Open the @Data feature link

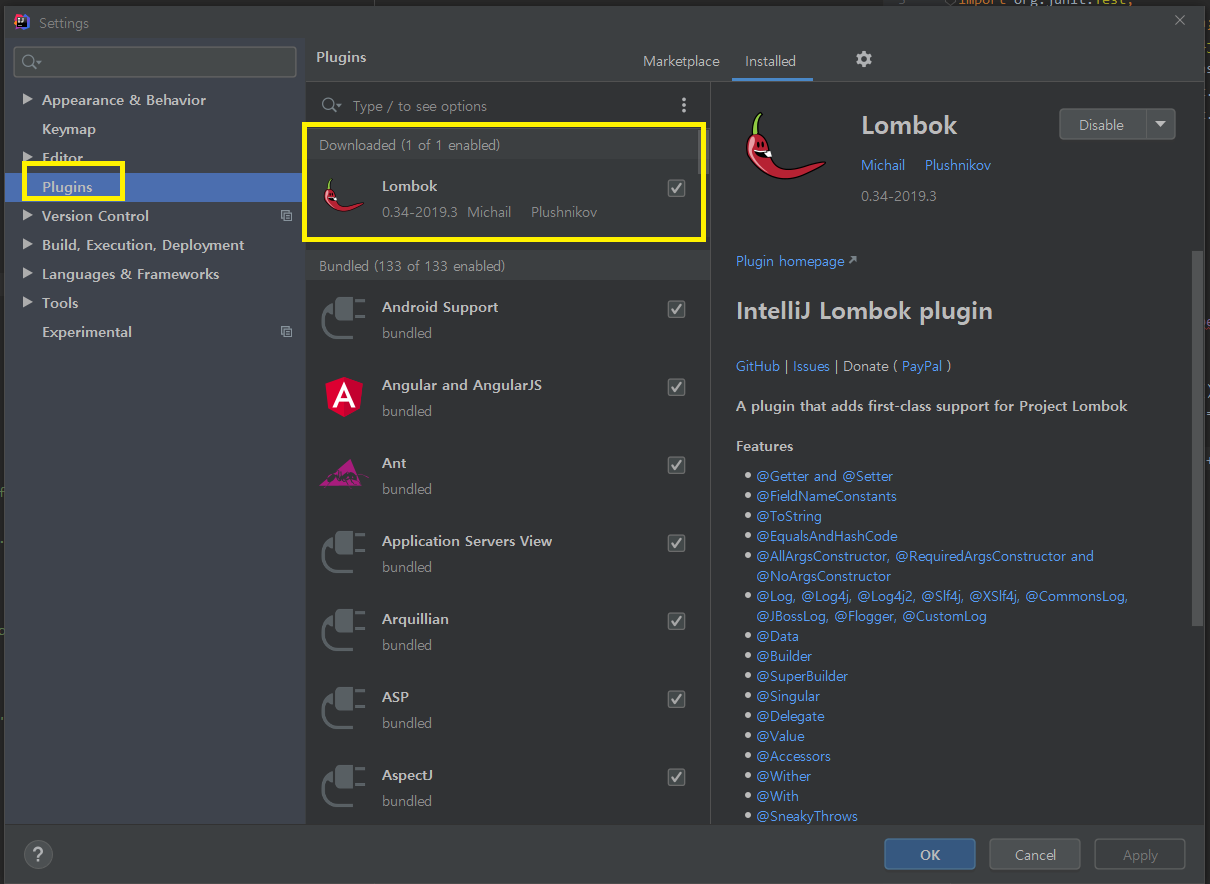pos(777,636)
